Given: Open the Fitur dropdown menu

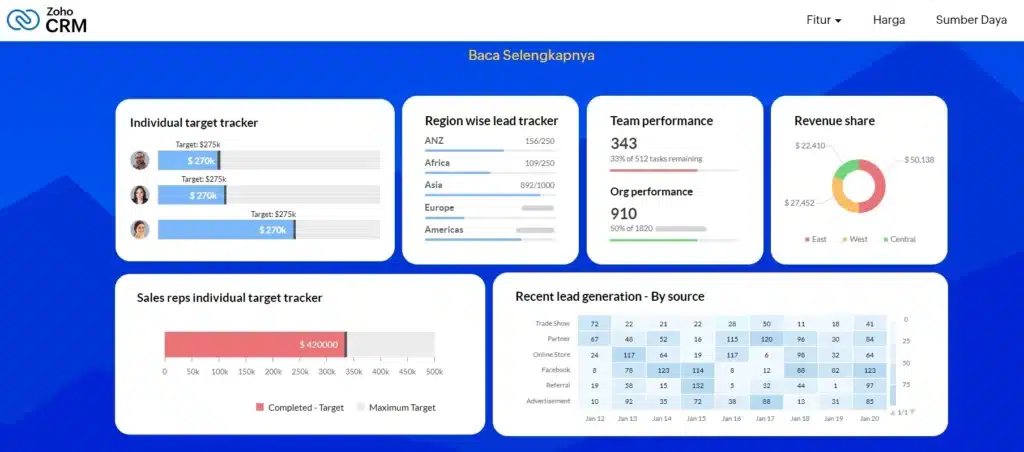Looking at the screenshot, I should click(x=824, y=20).
